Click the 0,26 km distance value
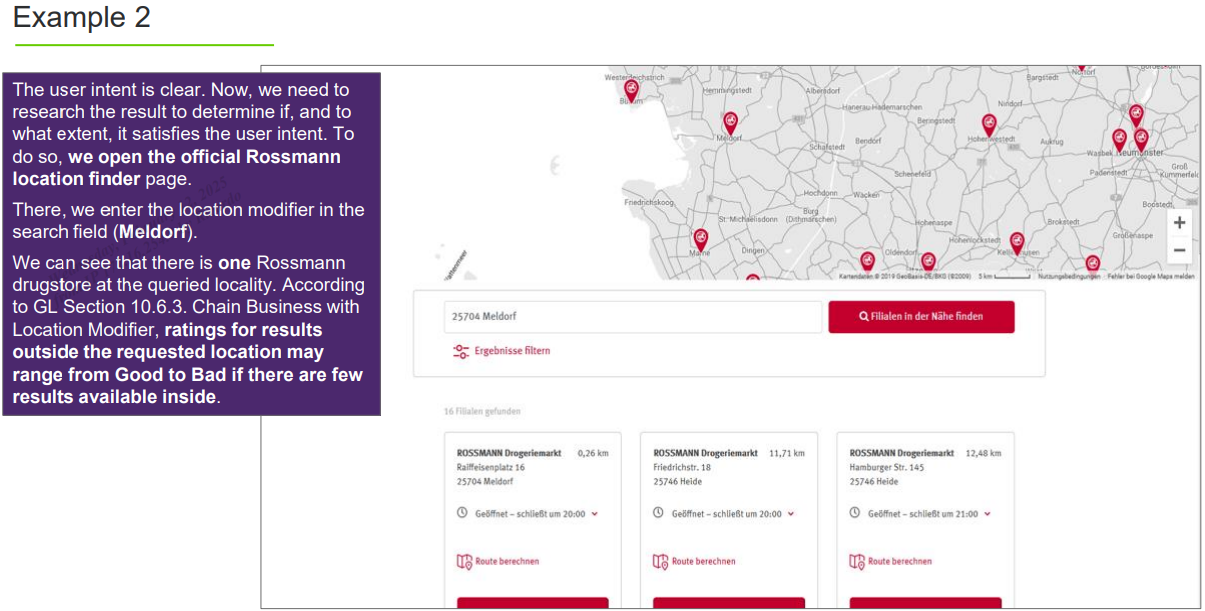1205x611 pixels. [593, 453]
